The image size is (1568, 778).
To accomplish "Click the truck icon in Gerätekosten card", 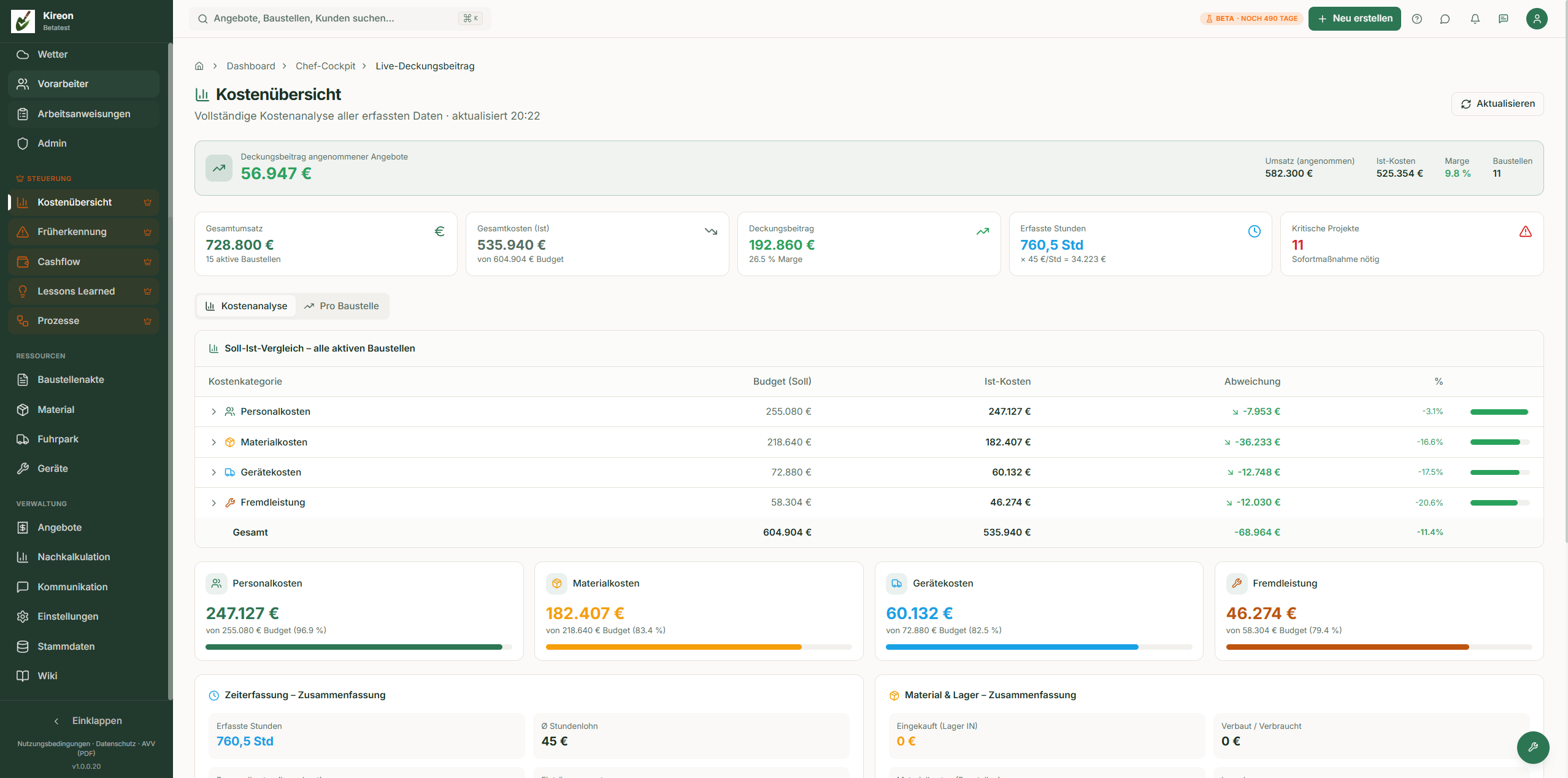I will click(x=896, y=583).
